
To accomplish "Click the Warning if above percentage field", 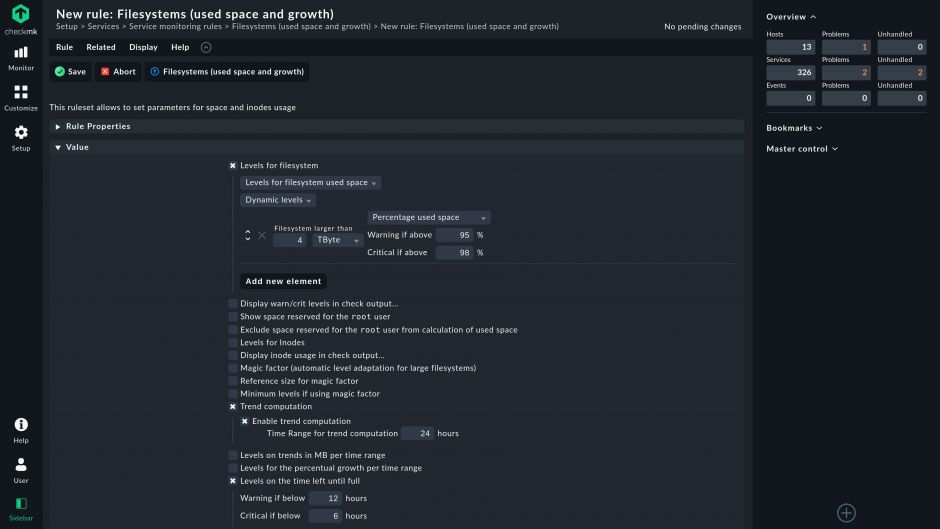I will [x=455, y=235].
